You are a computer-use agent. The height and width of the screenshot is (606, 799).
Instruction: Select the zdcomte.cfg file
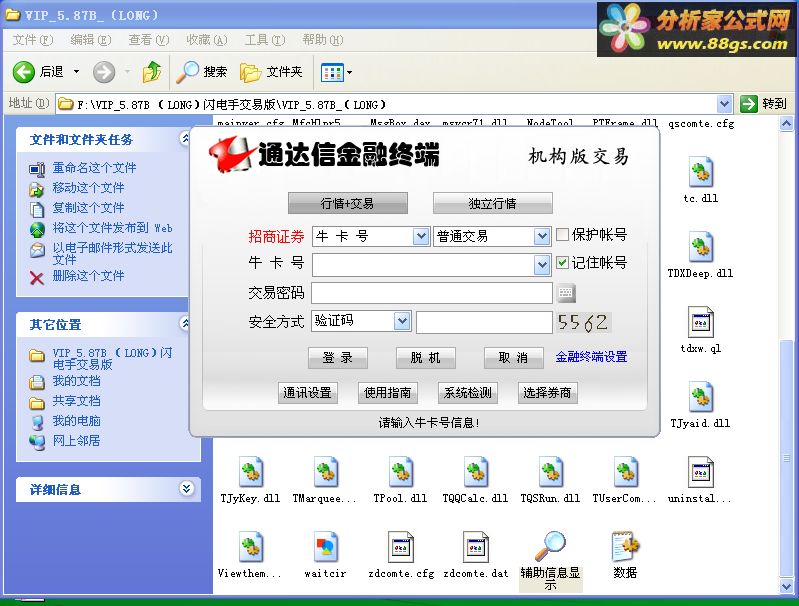pos(400,555)
